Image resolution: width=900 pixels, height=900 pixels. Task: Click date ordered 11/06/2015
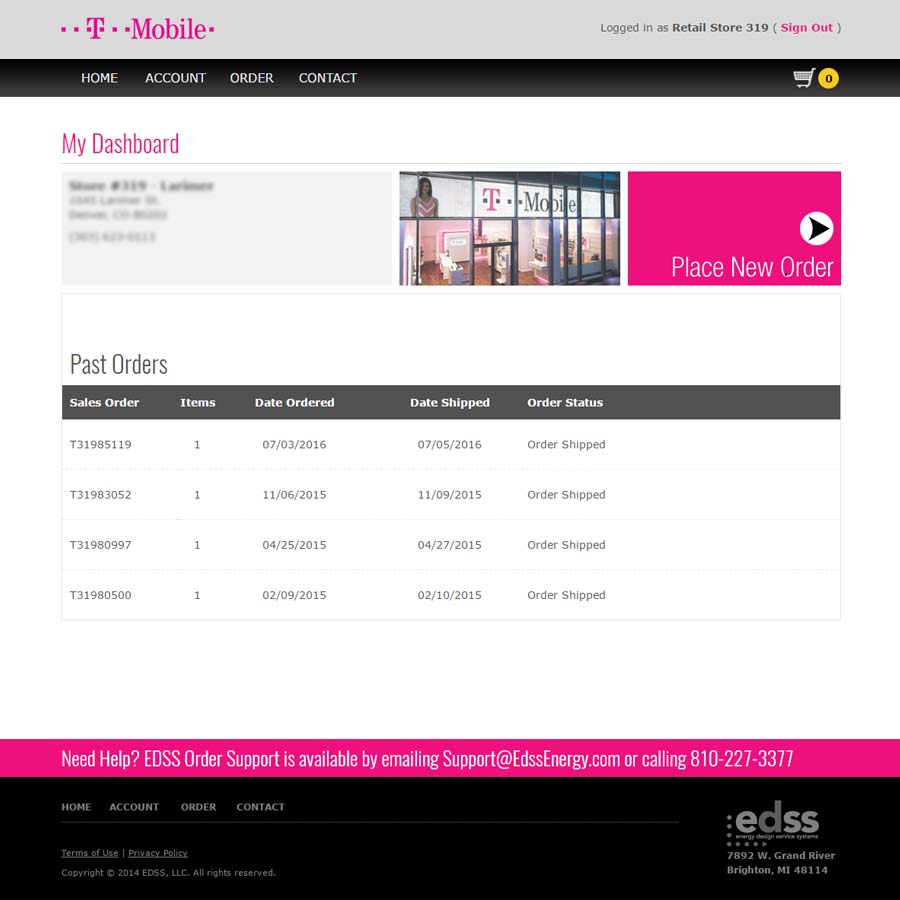tap(294, 495)
